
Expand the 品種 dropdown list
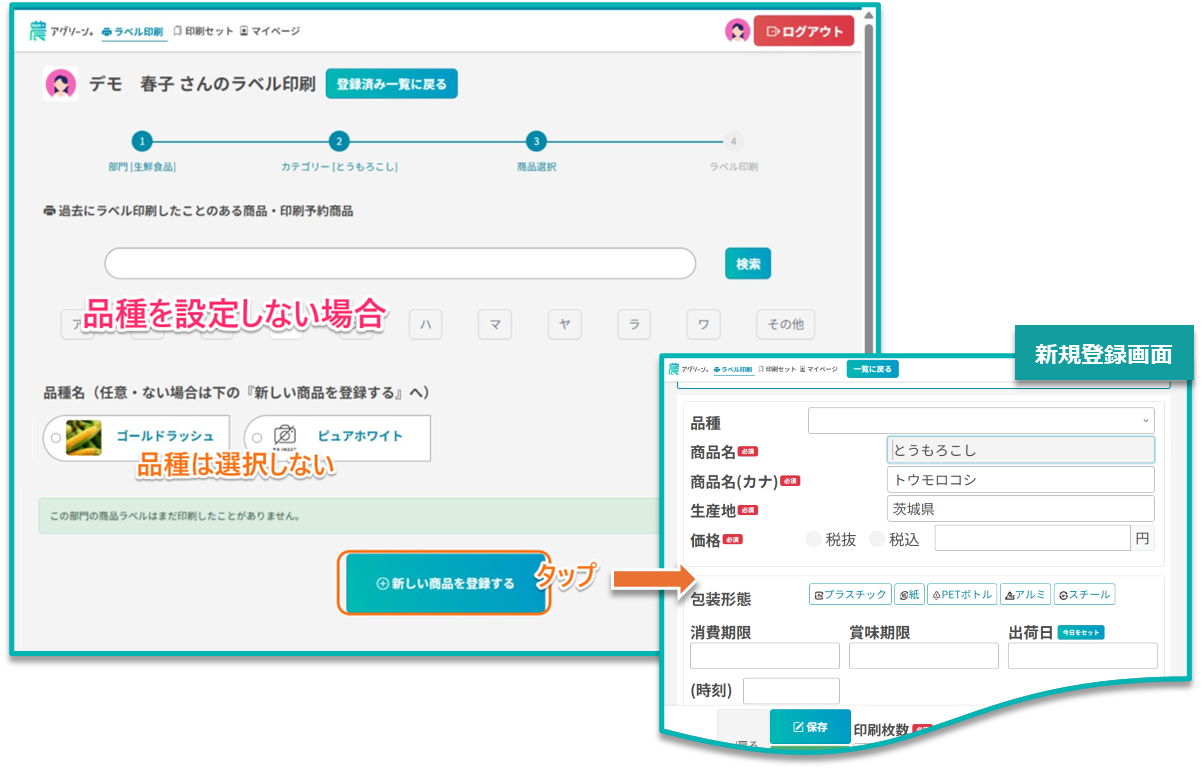[981, 421]
